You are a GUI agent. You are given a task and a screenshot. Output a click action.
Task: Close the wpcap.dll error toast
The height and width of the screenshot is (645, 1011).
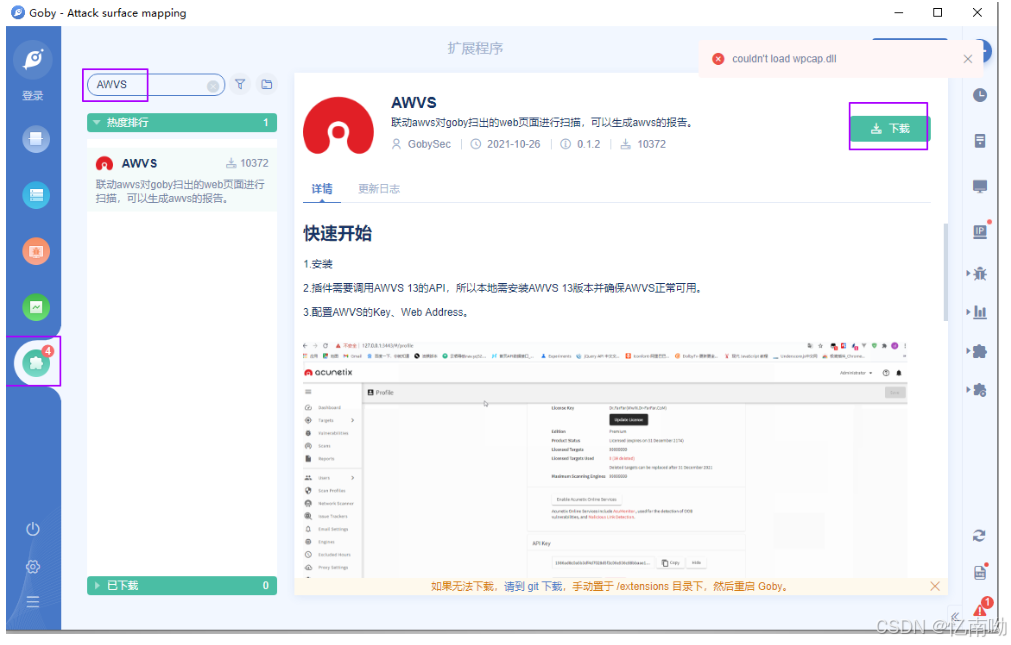click(x=968, y=59)
